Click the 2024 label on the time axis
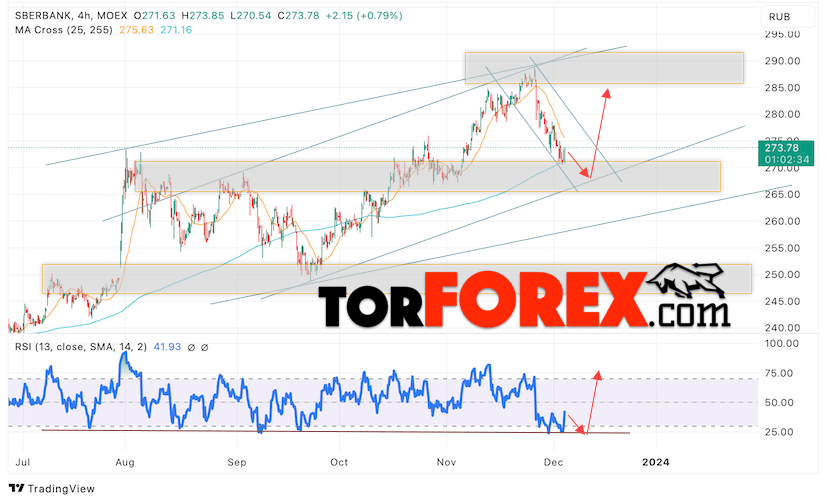The image size is (827, 503). point(656,462)
